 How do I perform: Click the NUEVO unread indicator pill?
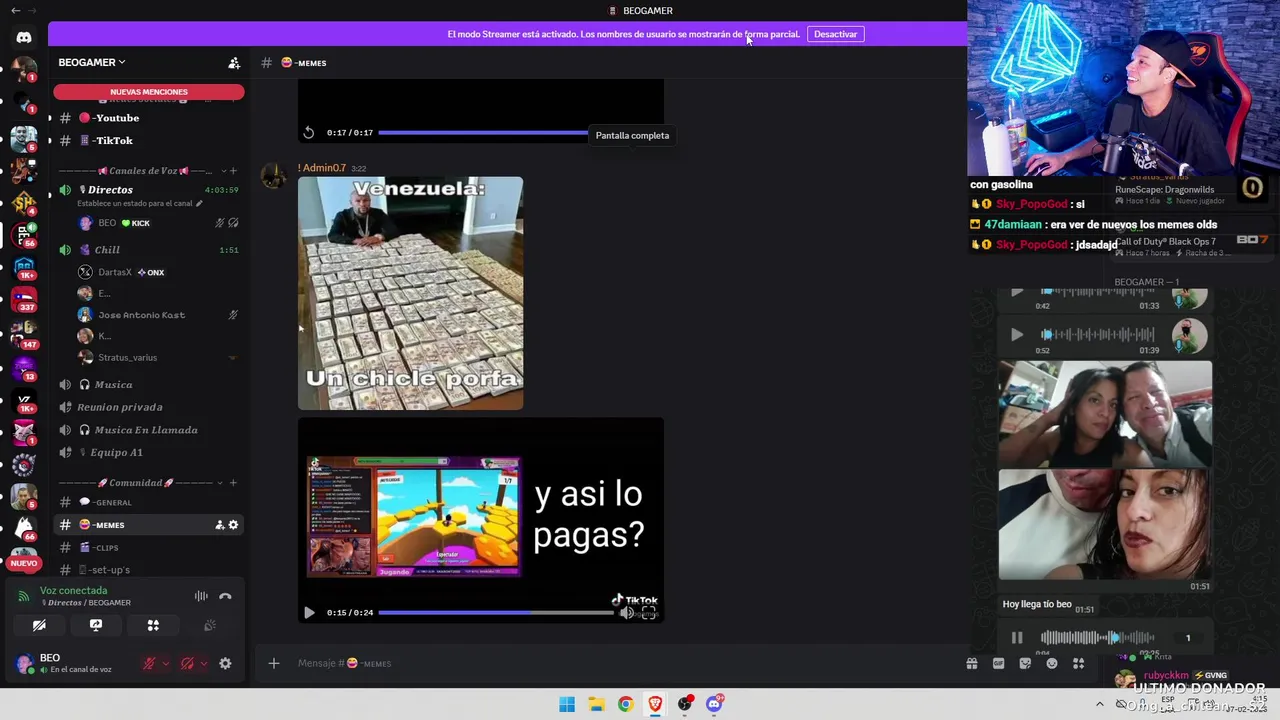(x=23, y=563)
